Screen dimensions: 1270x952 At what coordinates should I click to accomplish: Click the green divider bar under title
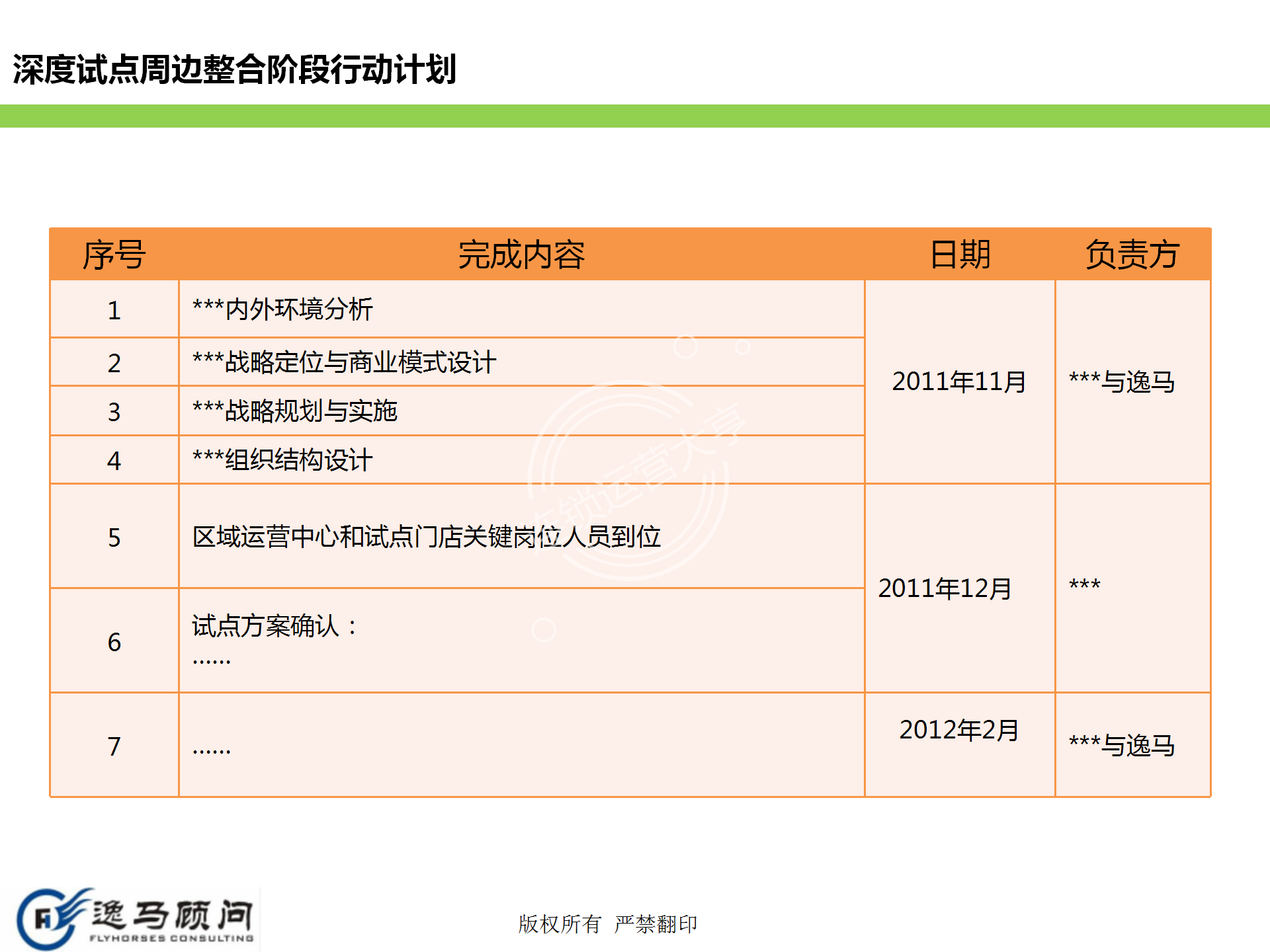(635, 116)
